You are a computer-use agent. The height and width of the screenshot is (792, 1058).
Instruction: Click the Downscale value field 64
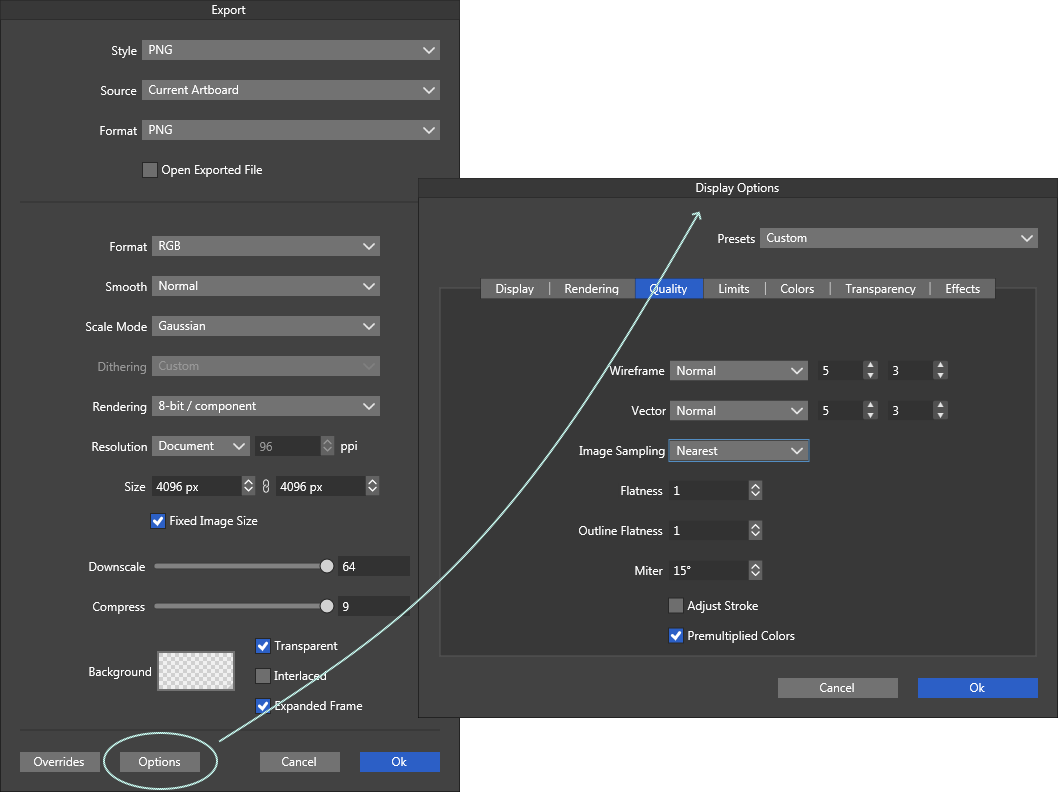tap(374, 567)
